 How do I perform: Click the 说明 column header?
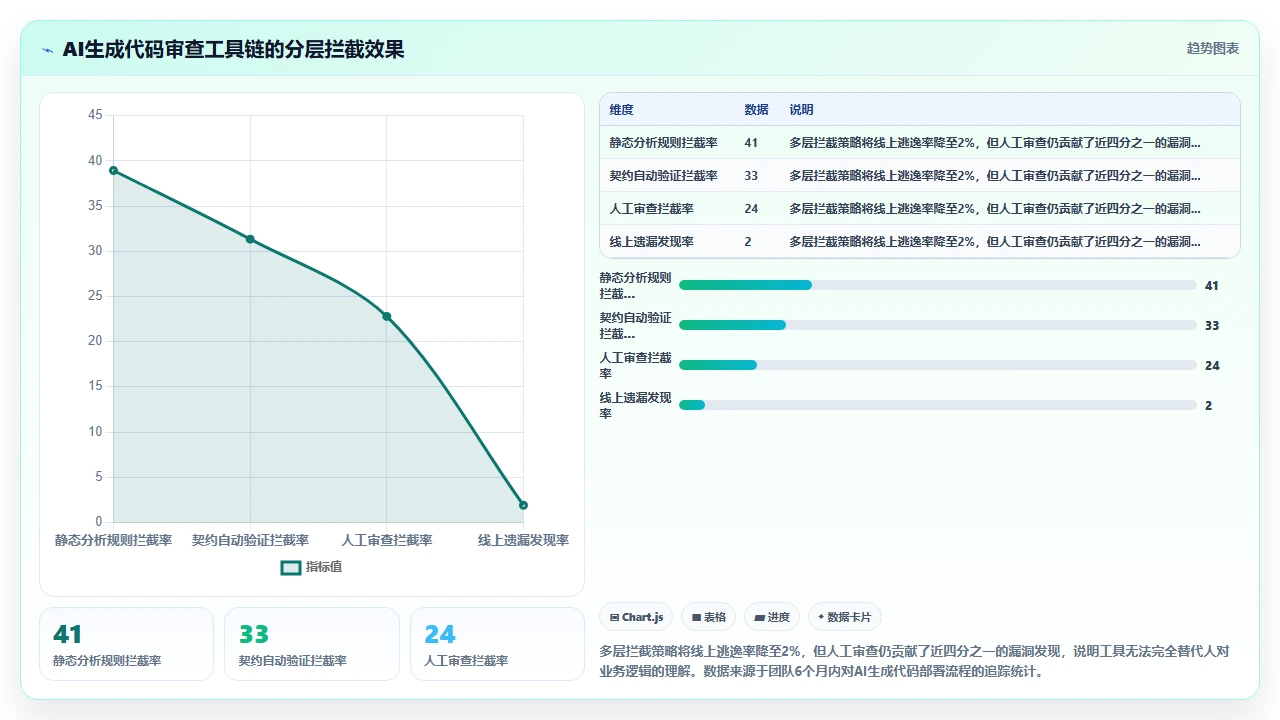802,110
